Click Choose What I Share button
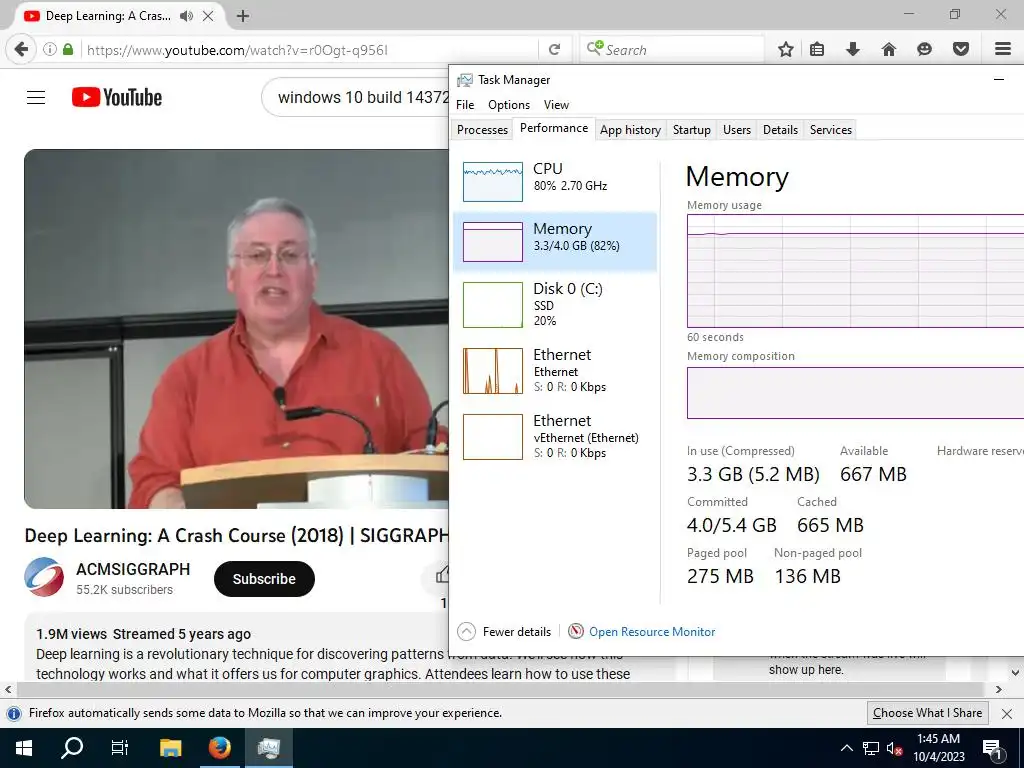Viewport: 1024px width, 768px height. click(928, 713)
